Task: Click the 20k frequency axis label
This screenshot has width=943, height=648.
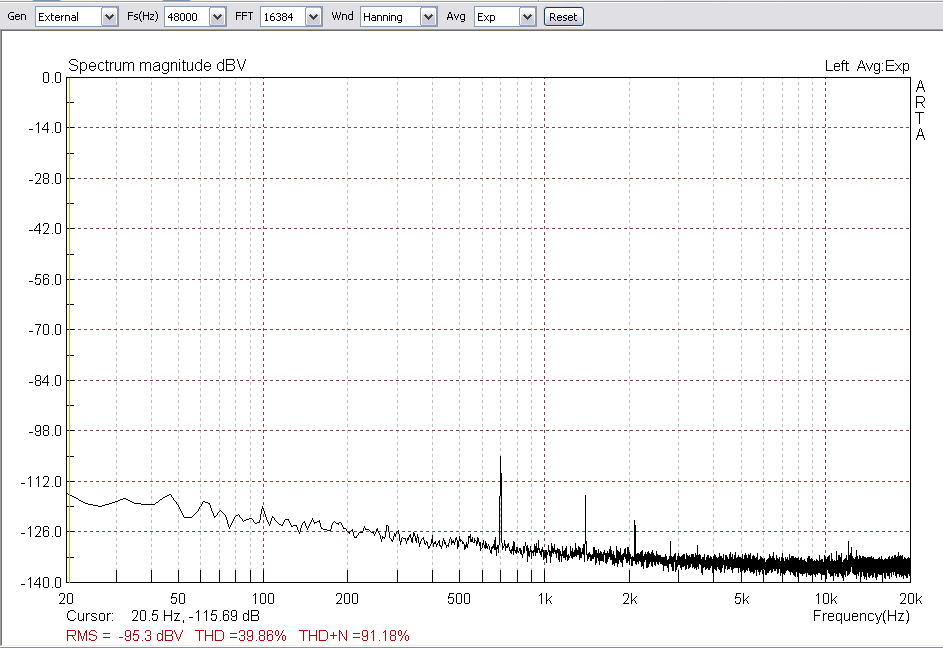Action: 911,599
